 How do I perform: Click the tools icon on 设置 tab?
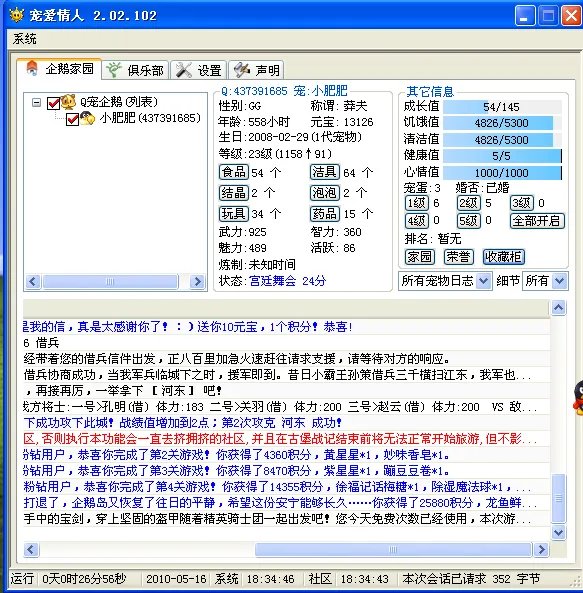click(x=183, y=70)
